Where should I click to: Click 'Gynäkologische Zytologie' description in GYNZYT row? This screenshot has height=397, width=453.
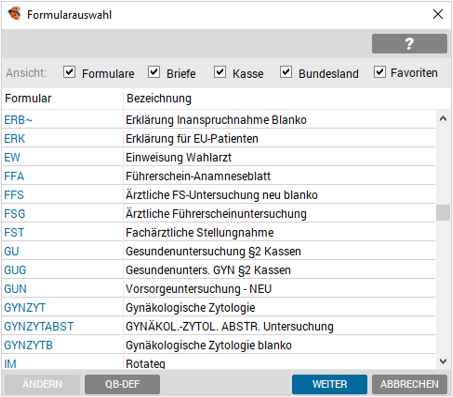(x=190, y=308)
